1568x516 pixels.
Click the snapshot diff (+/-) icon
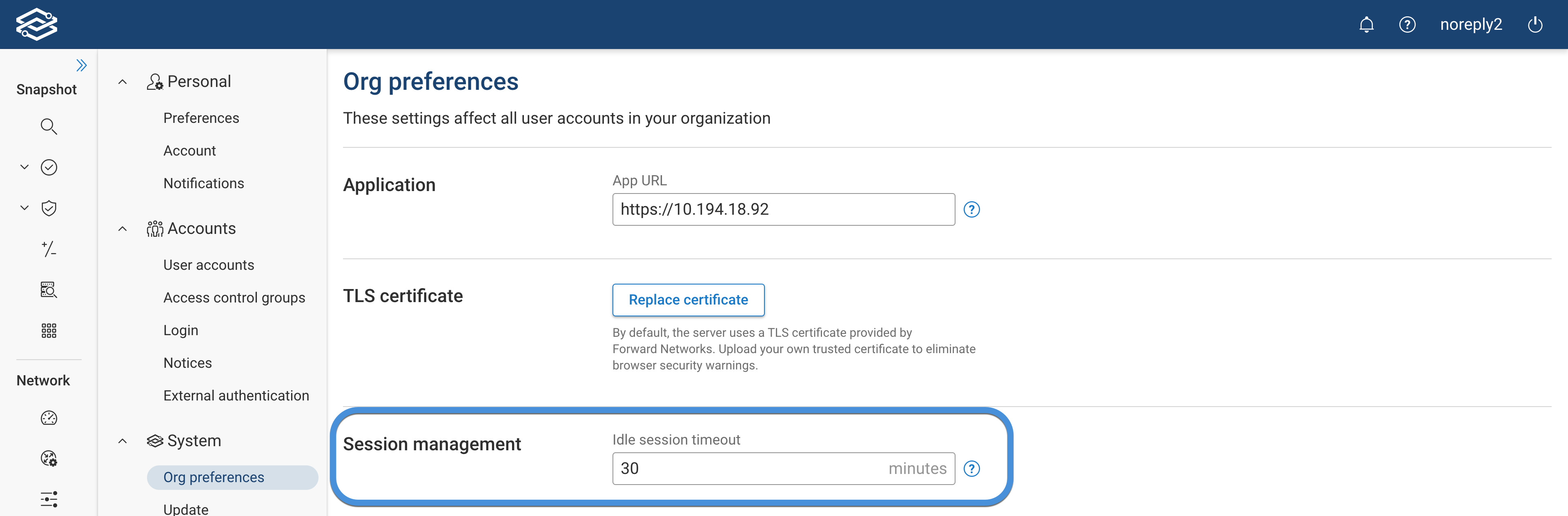(49, 249)
